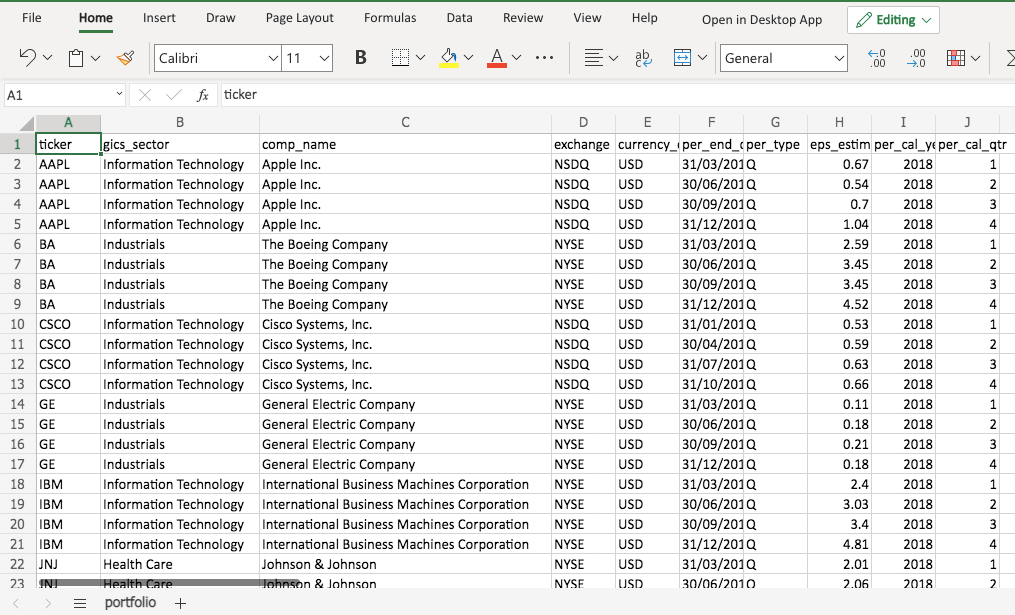The width and height of the screenshot is (1015, 615).
Task: Apply the yellow fill color
Action: pos(449,58)
